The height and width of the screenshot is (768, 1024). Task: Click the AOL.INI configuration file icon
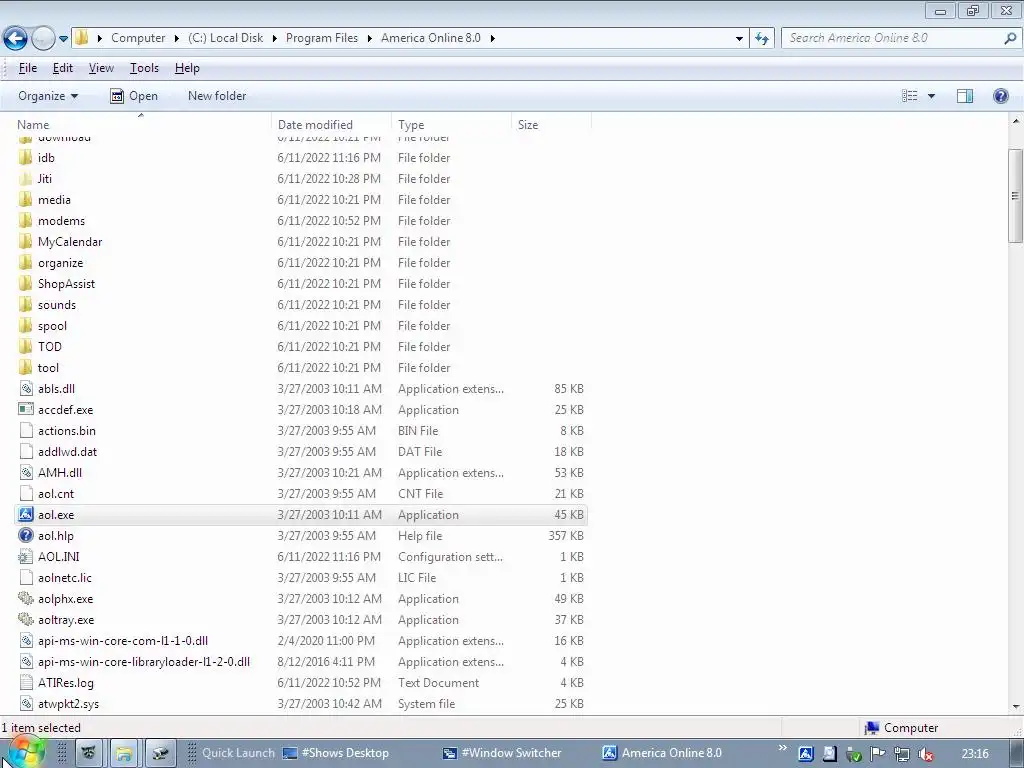click(25, 556)
